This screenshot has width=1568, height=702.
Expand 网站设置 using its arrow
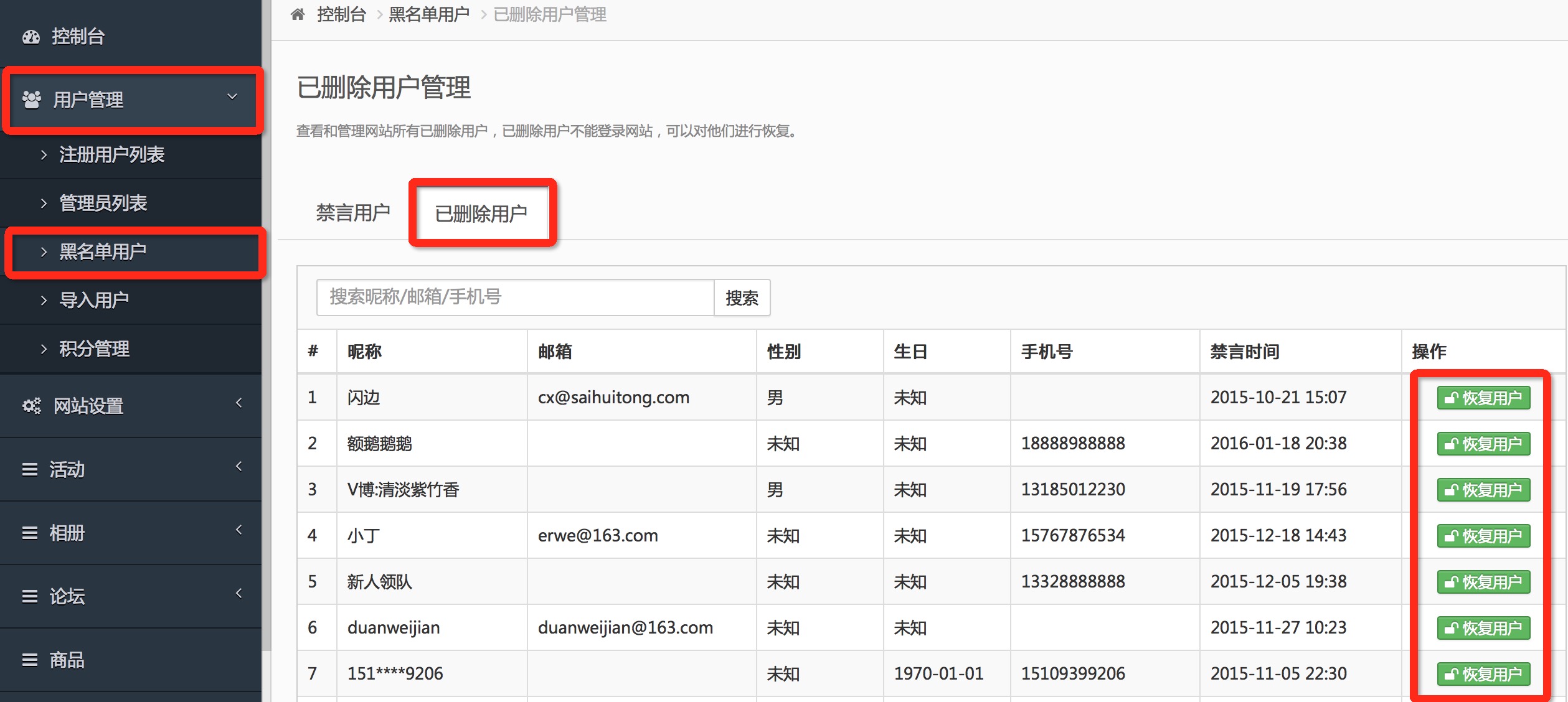(239, 403)
